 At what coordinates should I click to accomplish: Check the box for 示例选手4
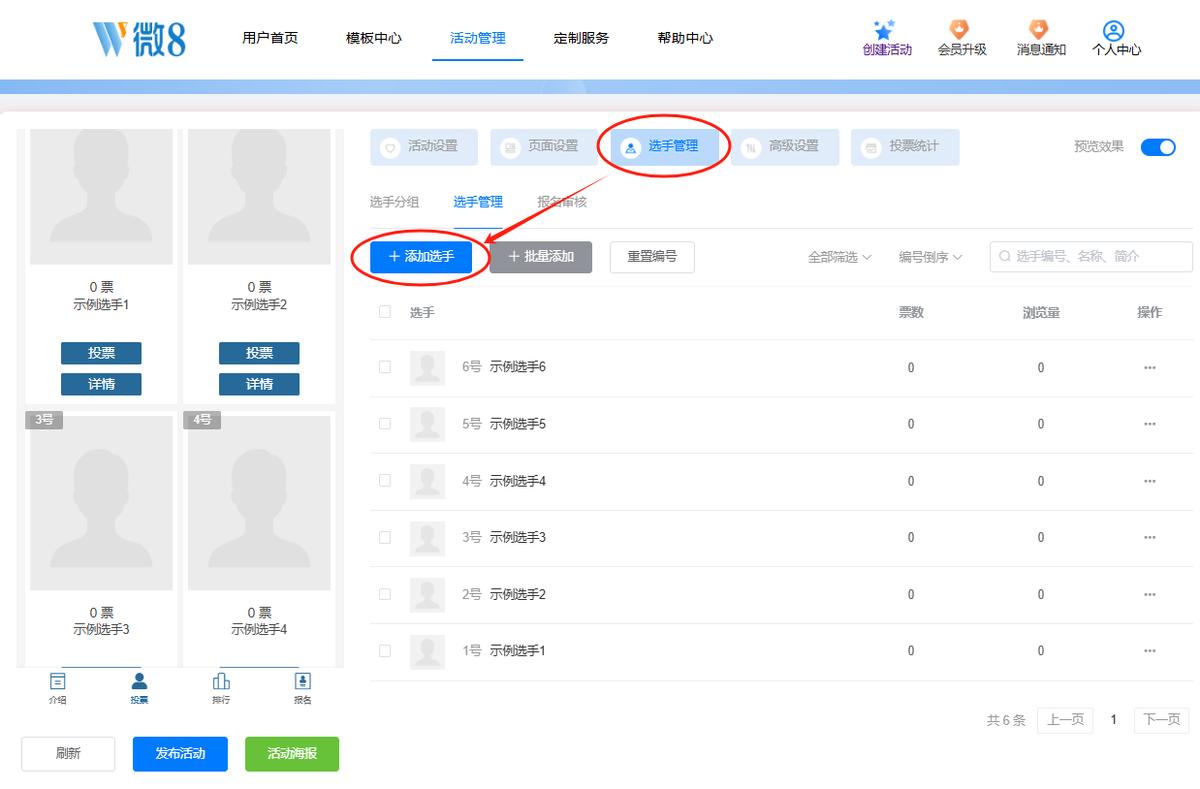(x=385, y=481)
